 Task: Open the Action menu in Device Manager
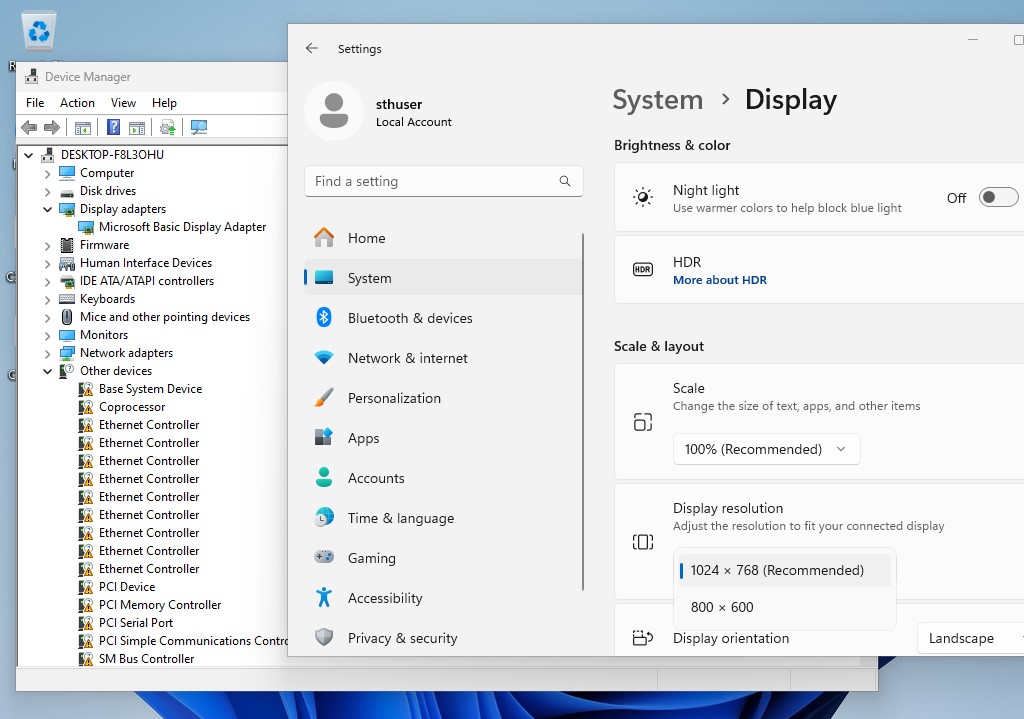[x=77, y=103]
